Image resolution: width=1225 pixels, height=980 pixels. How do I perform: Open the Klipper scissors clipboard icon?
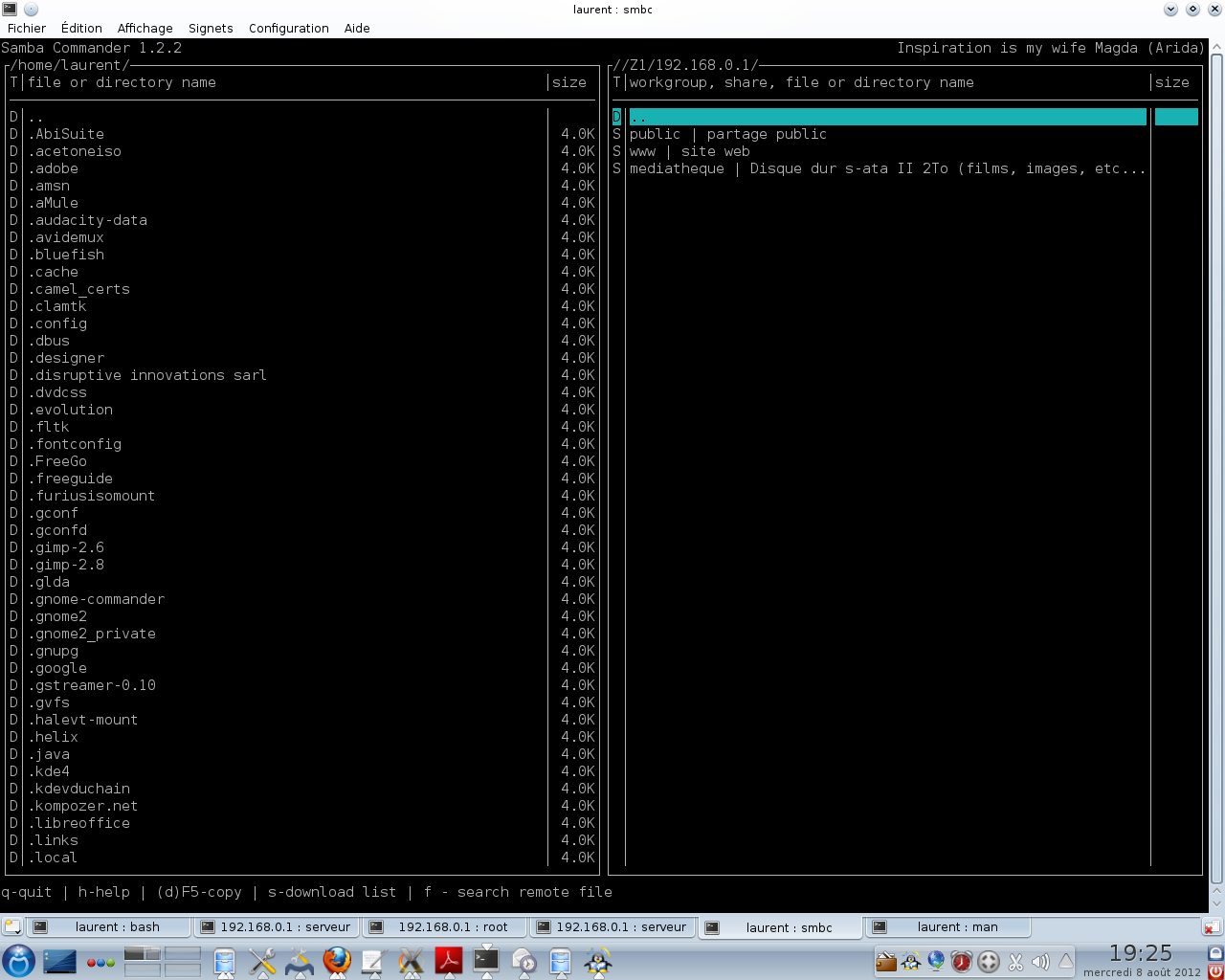pyautogui.click(x=1015, y=962)
